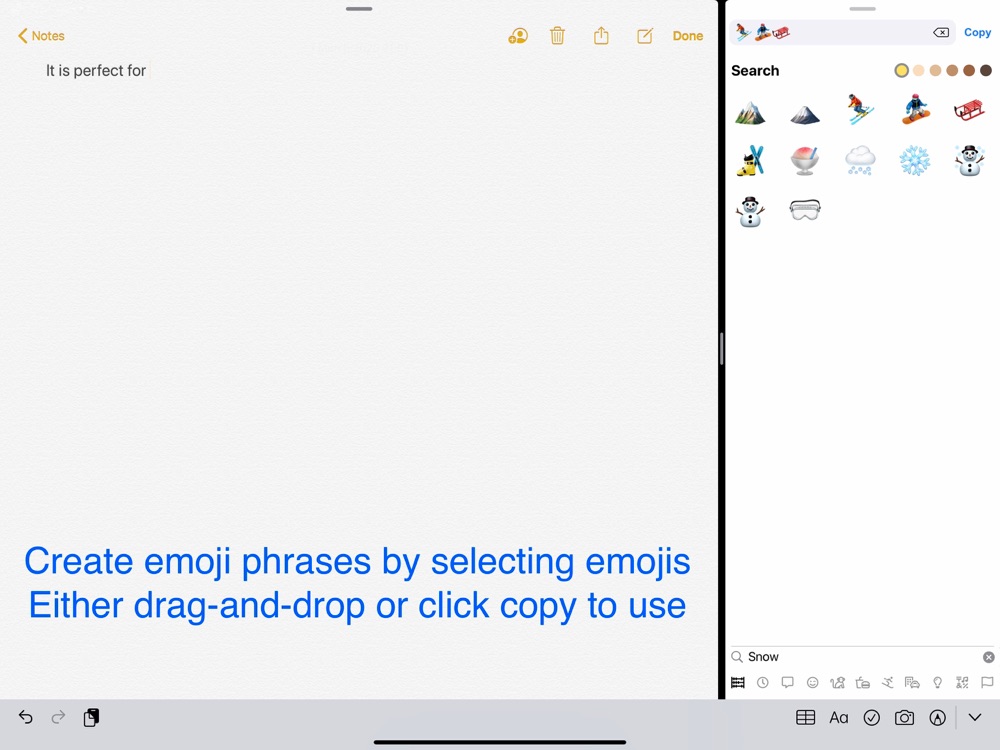Screen dimensions: 1000x750
Task: Pick the snow-capped mountain emoji
Action: [x=750, y=112]
